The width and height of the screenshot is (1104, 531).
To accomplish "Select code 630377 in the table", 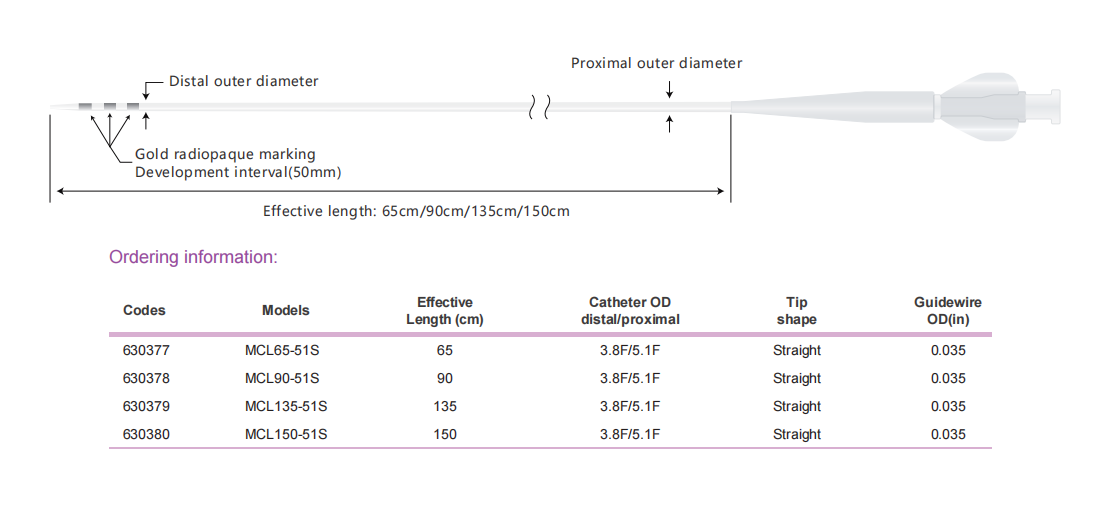I will click(x=146, y=350).
